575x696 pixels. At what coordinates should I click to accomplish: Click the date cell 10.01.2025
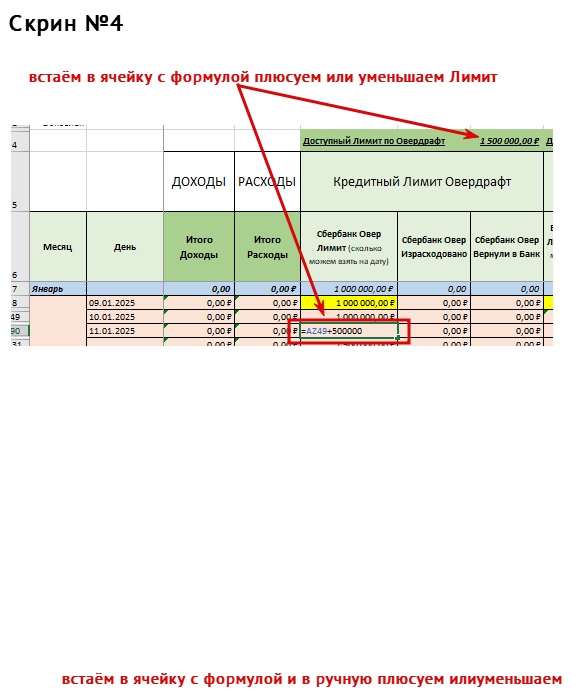125,317
